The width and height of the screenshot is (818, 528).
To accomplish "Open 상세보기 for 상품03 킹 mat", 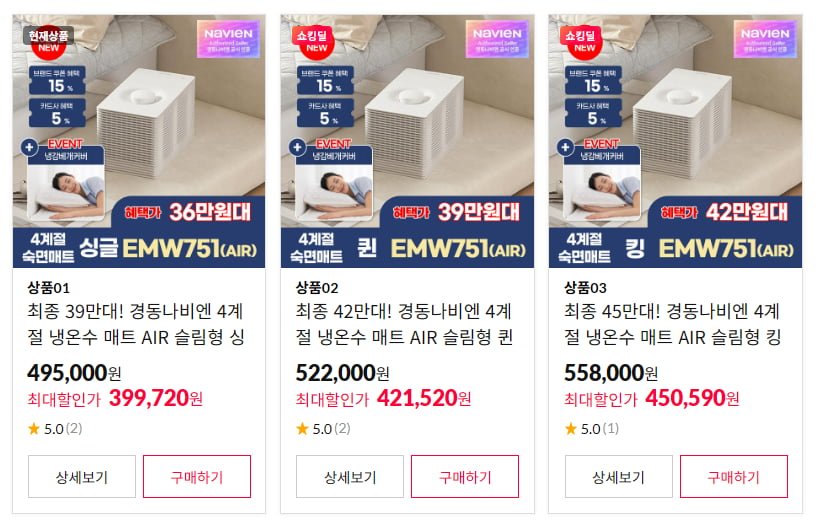I will [619, 476].
